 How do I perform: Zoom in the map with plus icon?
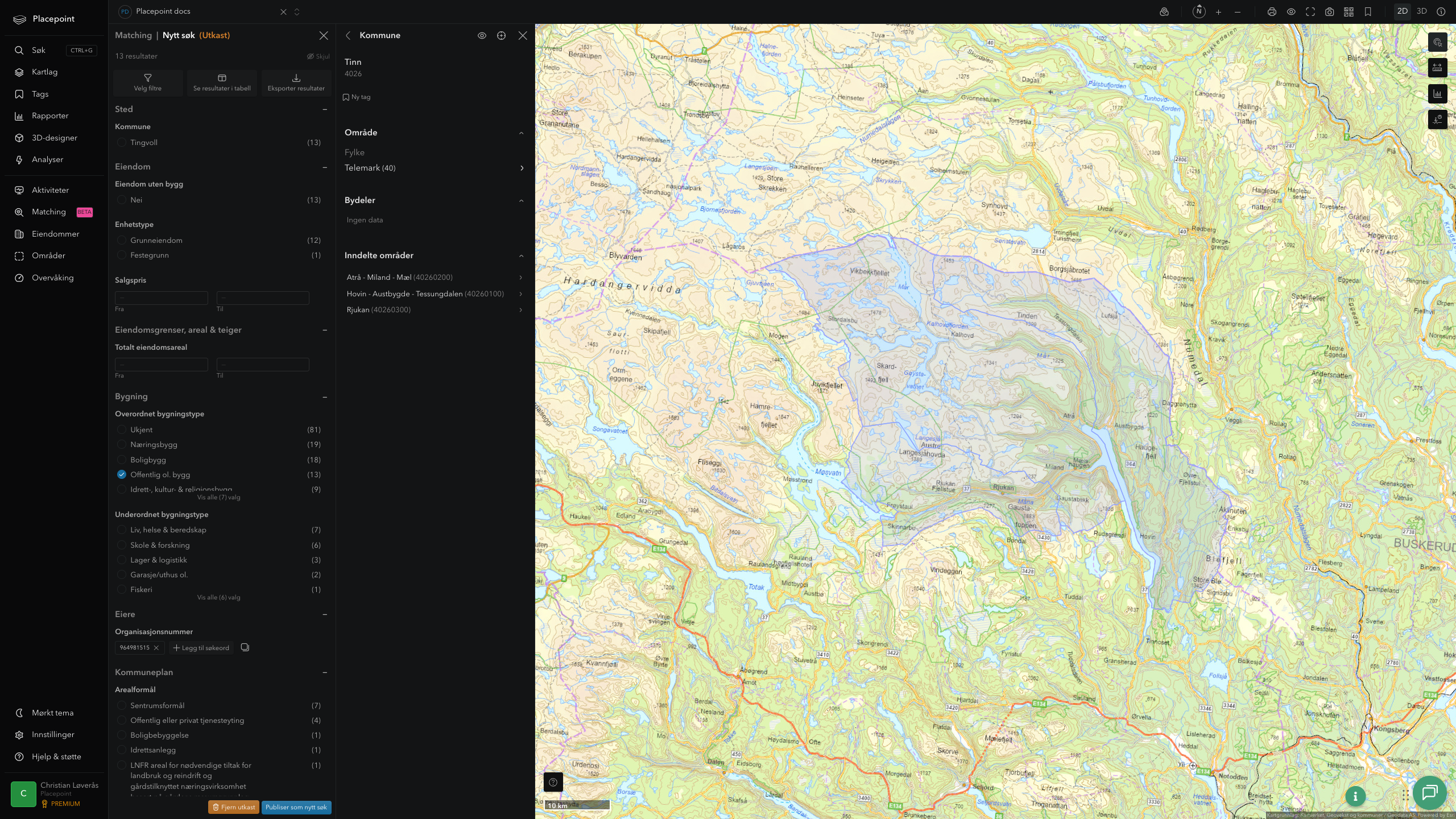point(1218,11)
